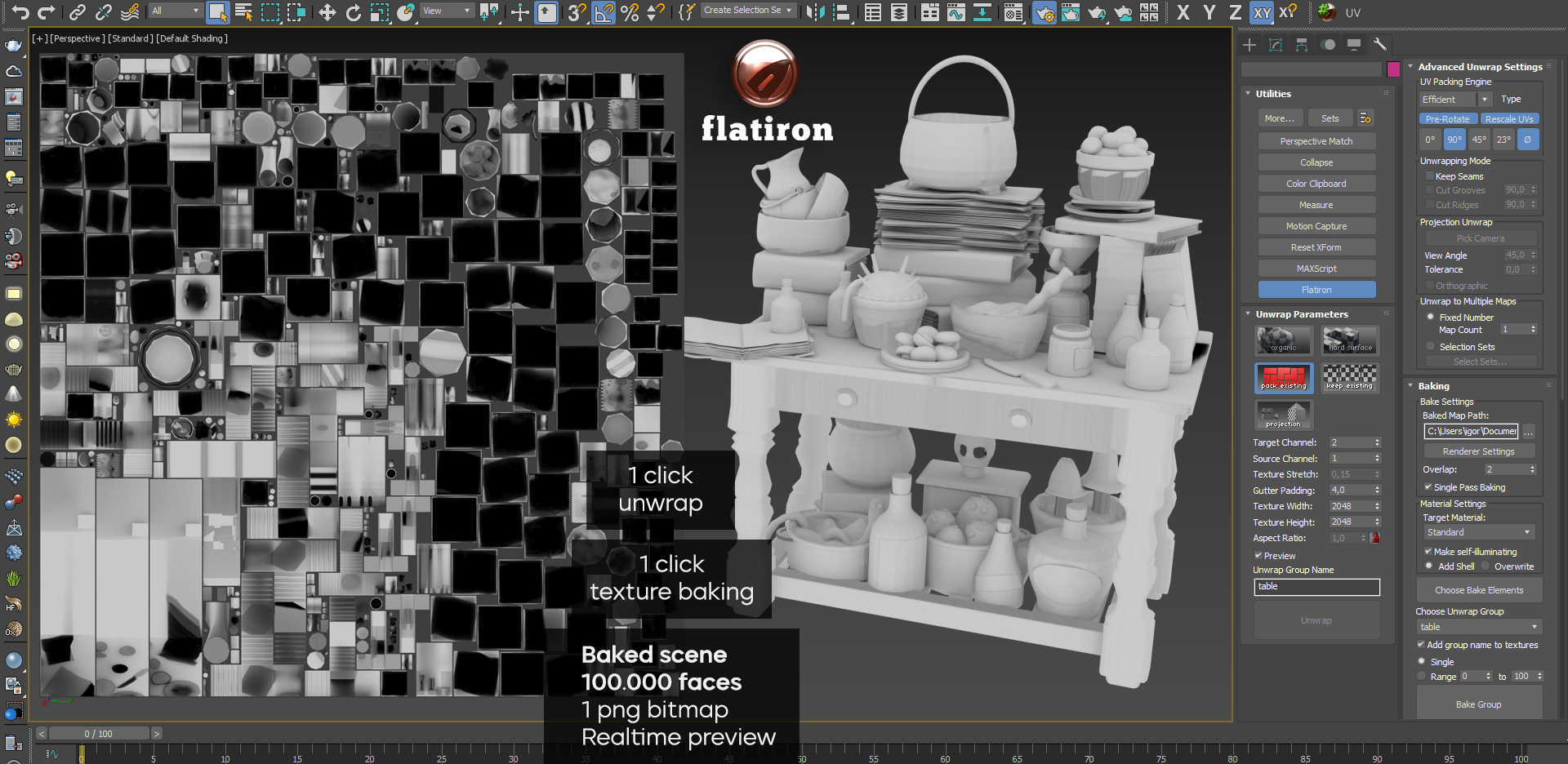Open the Modify command panel tab
Image resolution: width=1568 pixels, height=764 pixels.
point(1276,45)
